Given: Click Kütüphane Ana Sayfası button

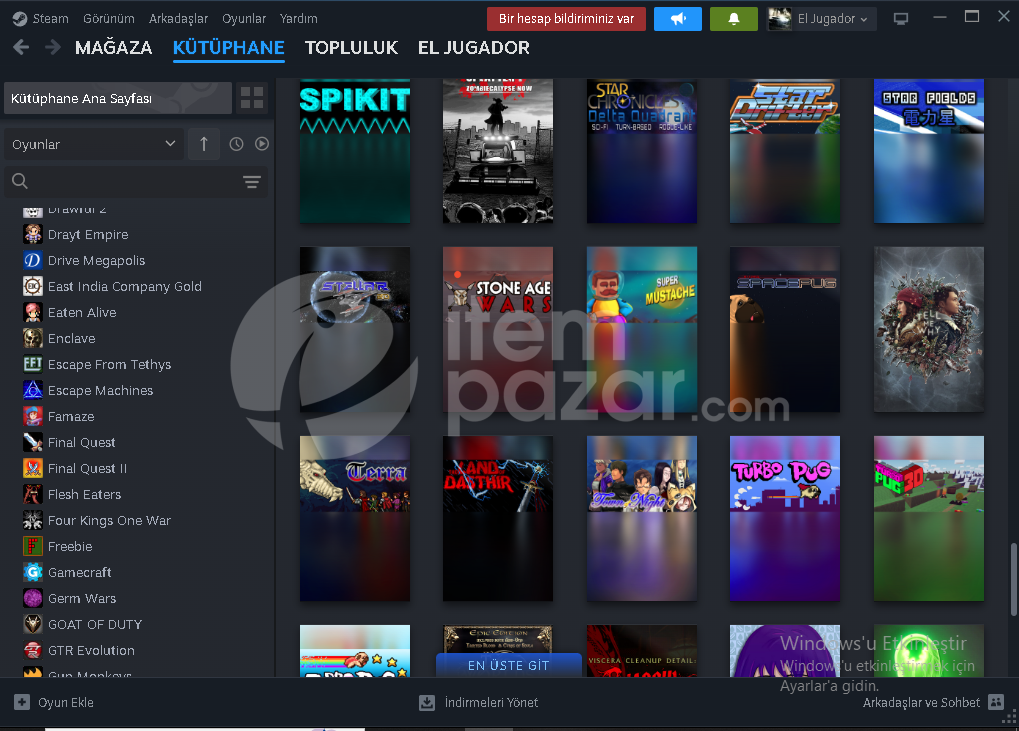Looking at the screenshot, I should (118, 98).
